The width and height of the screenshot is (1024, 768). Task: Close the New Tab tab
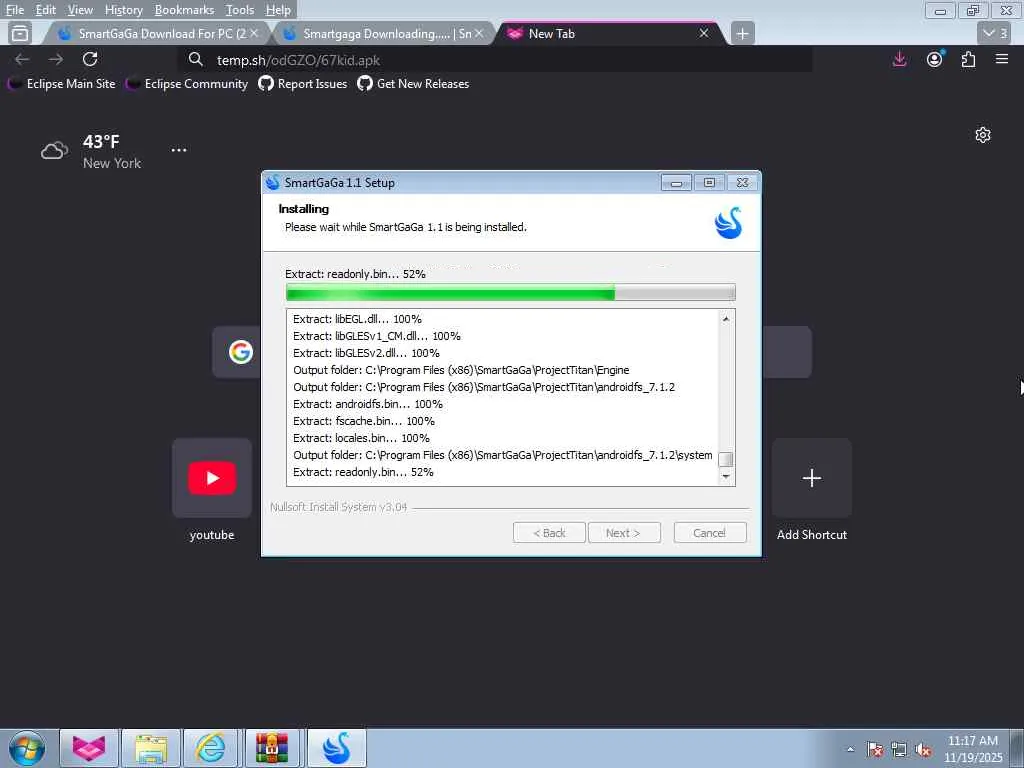703,33
